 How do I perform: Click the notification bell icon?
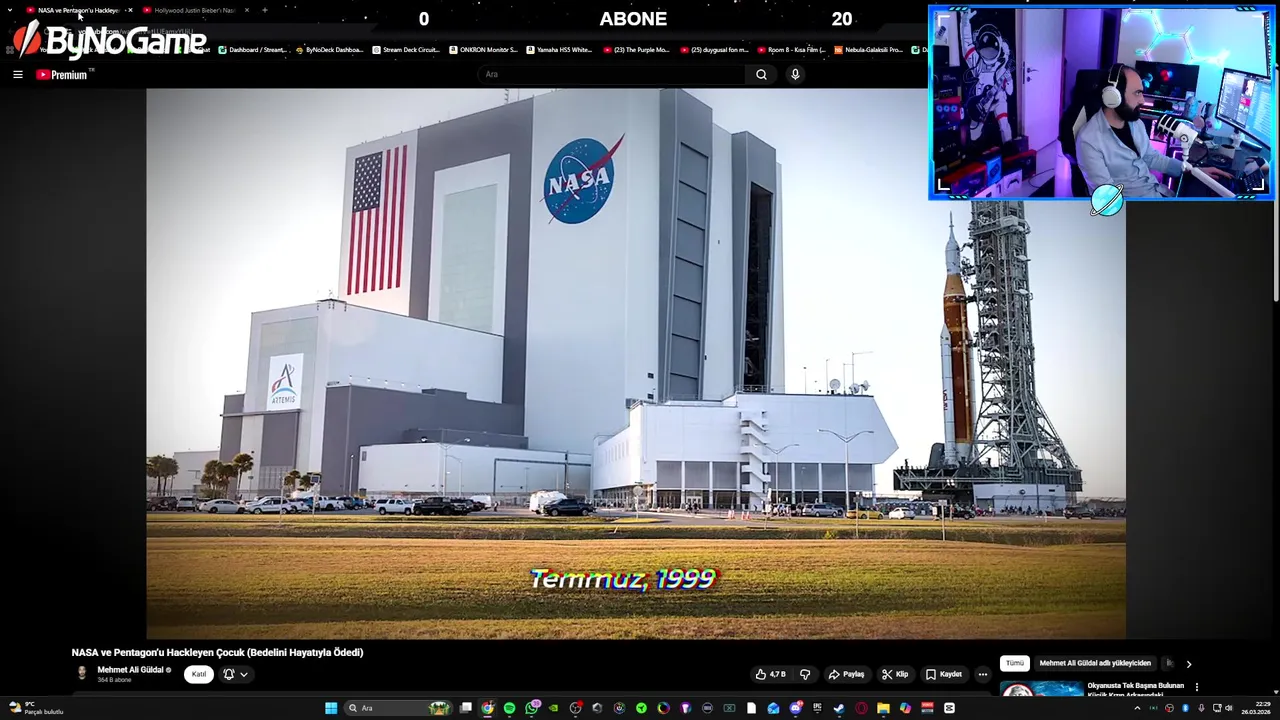pos(229,674)
